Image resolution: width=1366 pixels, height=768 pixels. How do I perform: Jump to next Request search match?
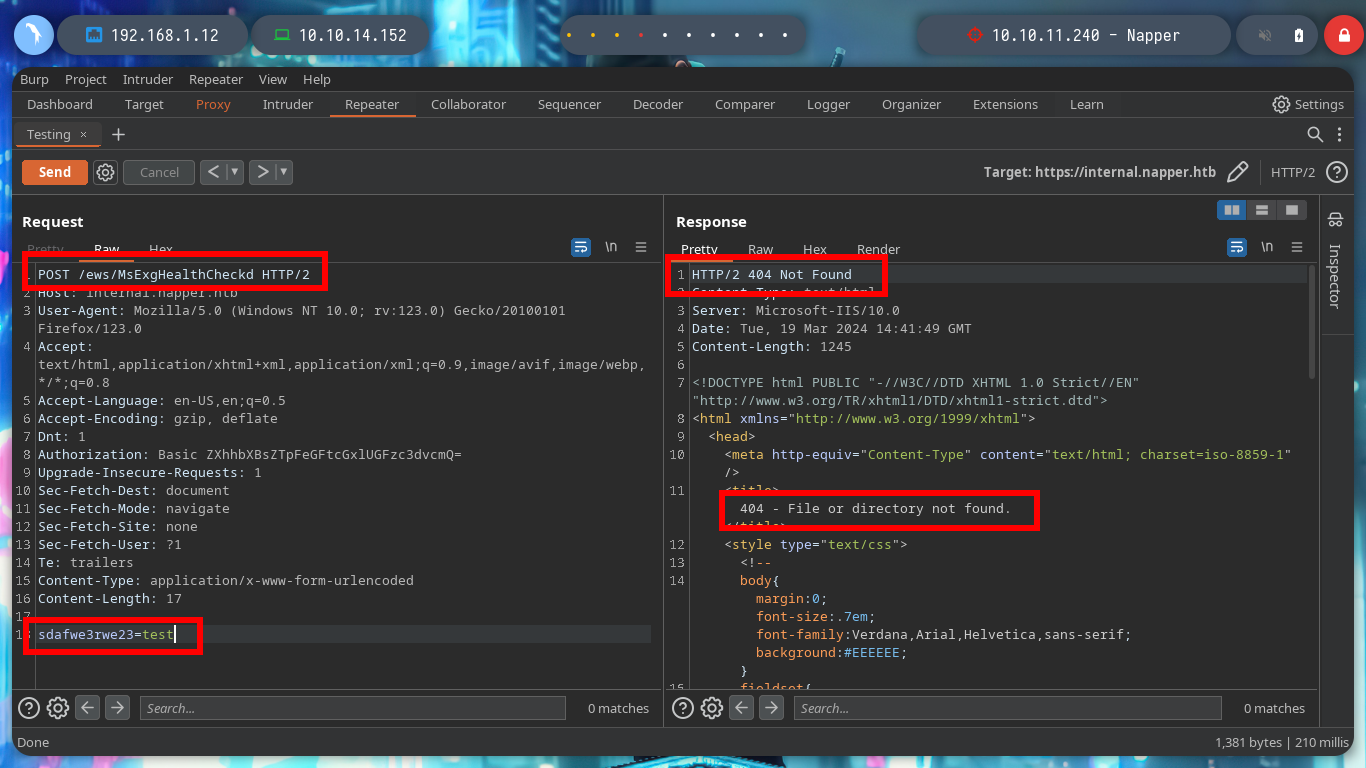pyautogui.click(x=118, y=708)
